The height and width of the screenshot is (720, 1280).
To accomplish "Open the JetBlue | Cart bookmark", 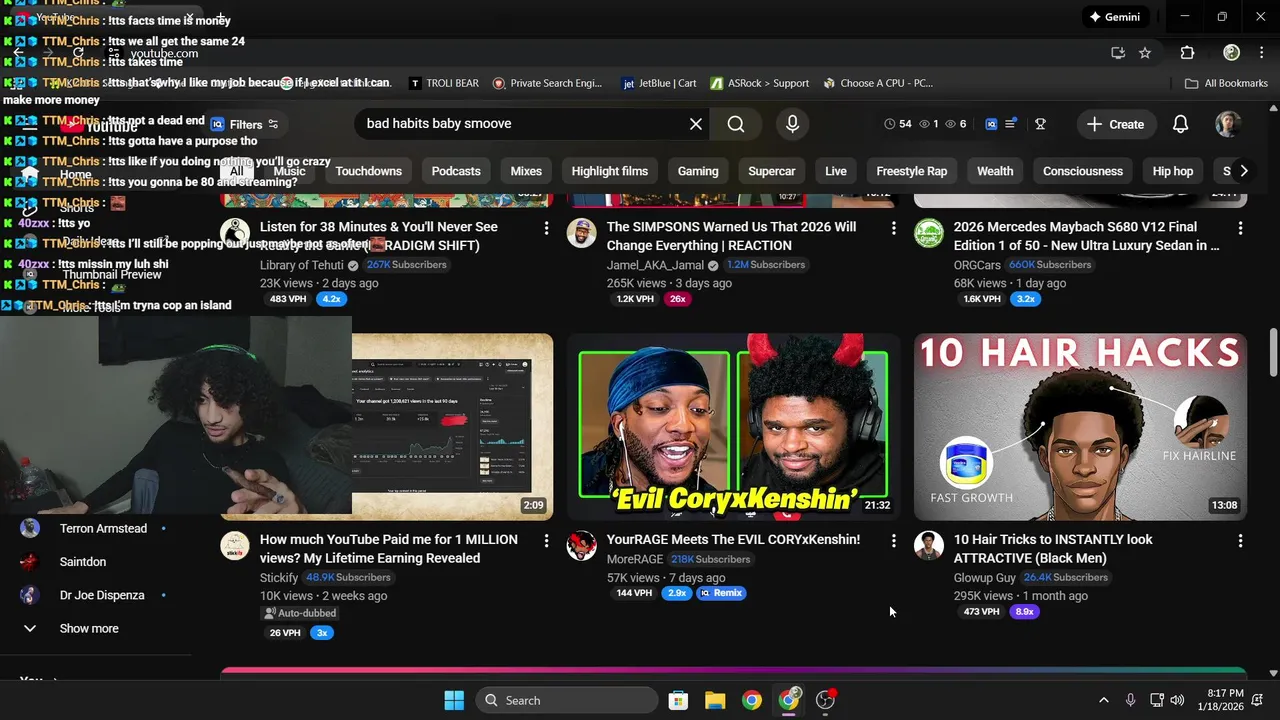I will pyautogui.click(x=659, y=83).
